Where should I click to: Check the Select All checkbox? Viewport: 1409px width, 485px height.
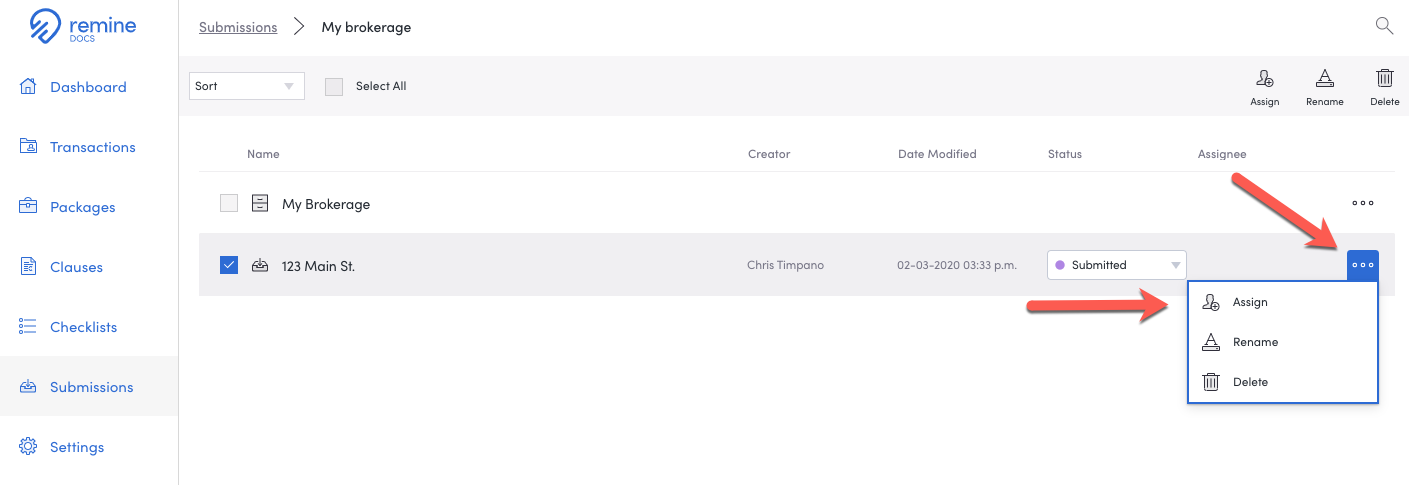point(334,86)
